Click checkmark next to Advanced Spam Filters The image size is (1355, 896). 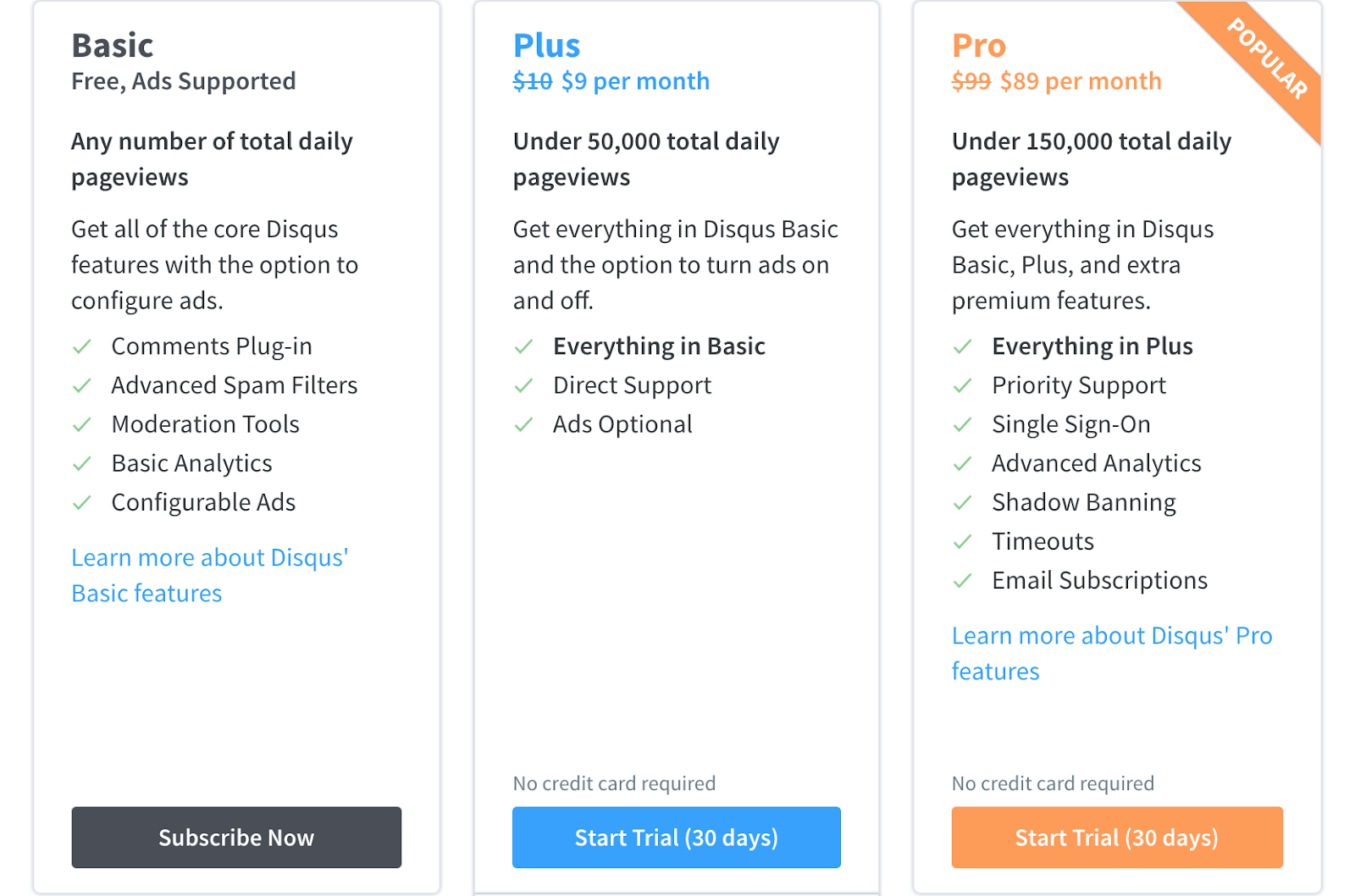coord(82,386)
